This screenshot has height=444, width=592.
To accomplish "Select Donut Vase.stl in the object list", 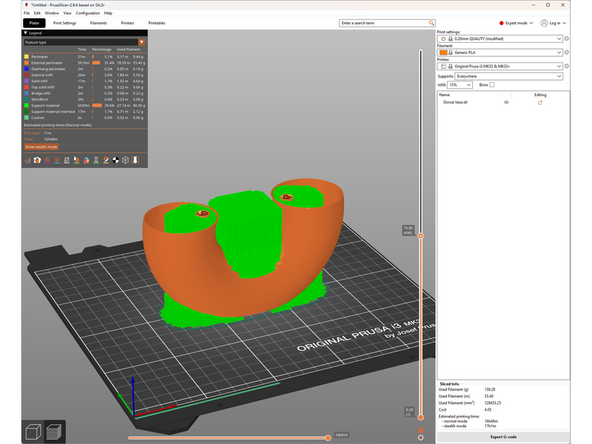I will click(x=455, y=102).
